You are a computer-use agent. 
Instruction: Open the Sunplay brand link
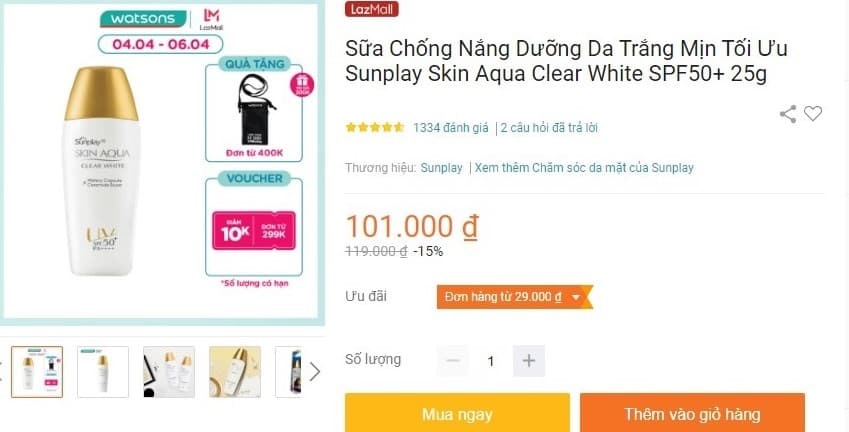click(x=441, y=168)
